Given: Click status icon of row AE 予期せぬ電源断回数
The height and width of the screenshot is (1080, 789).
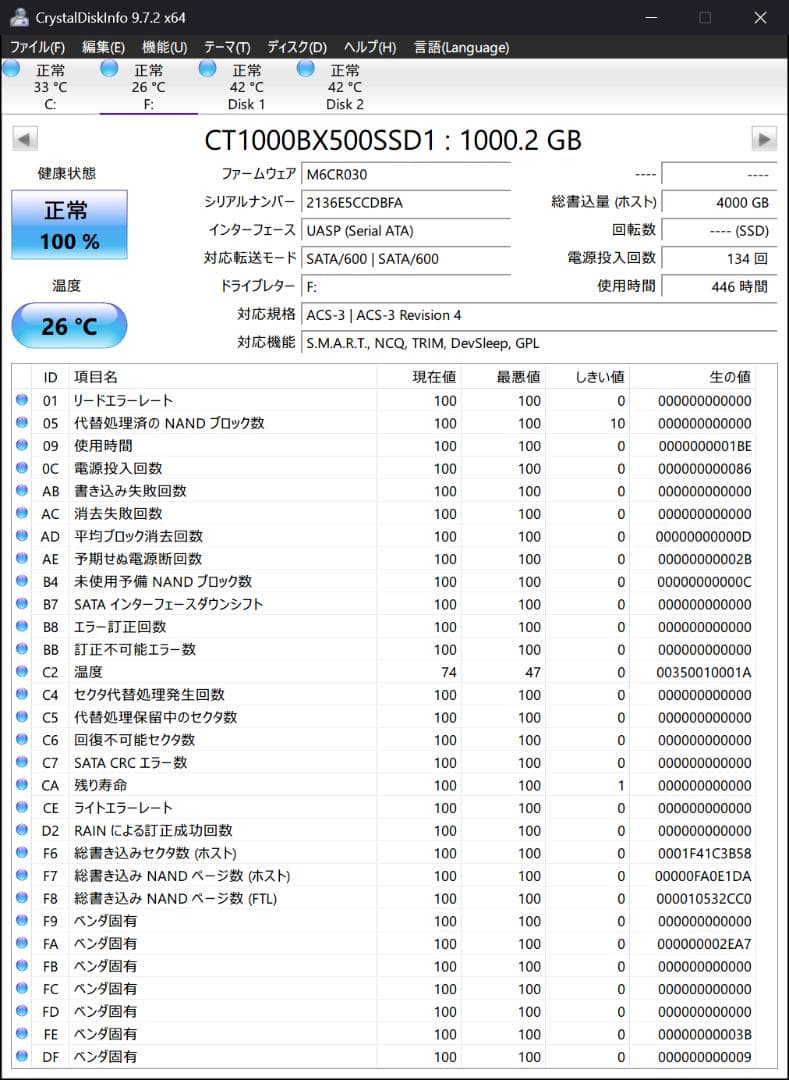Looking at the screenshot, I should coord(22,558).
